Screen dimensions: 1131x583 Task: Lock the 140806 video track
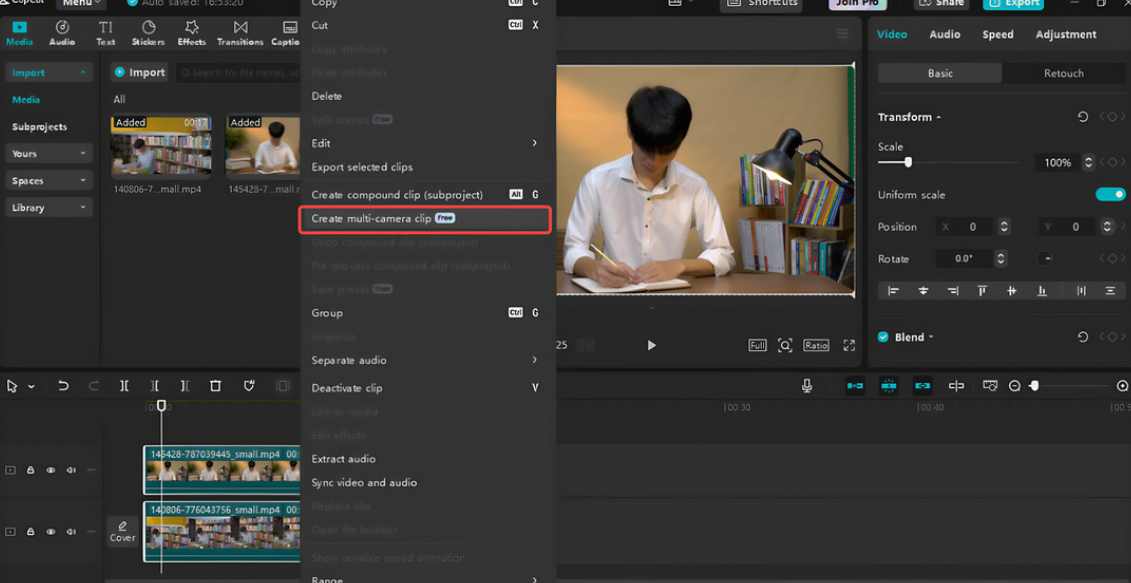click(x=30, y=532)
